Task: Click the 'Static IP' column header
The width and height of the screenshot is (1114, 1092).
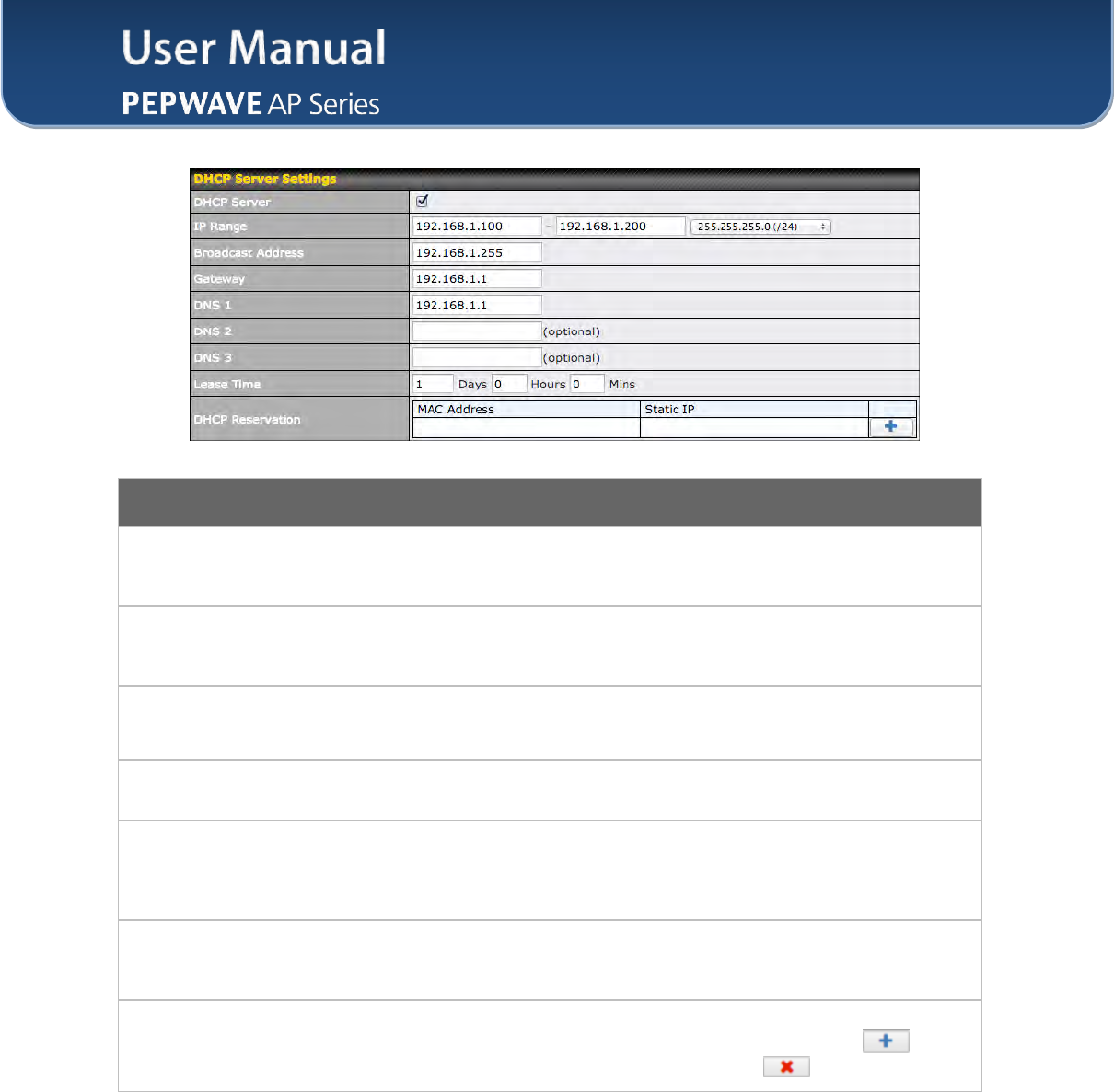Action: tap(669, 409)
